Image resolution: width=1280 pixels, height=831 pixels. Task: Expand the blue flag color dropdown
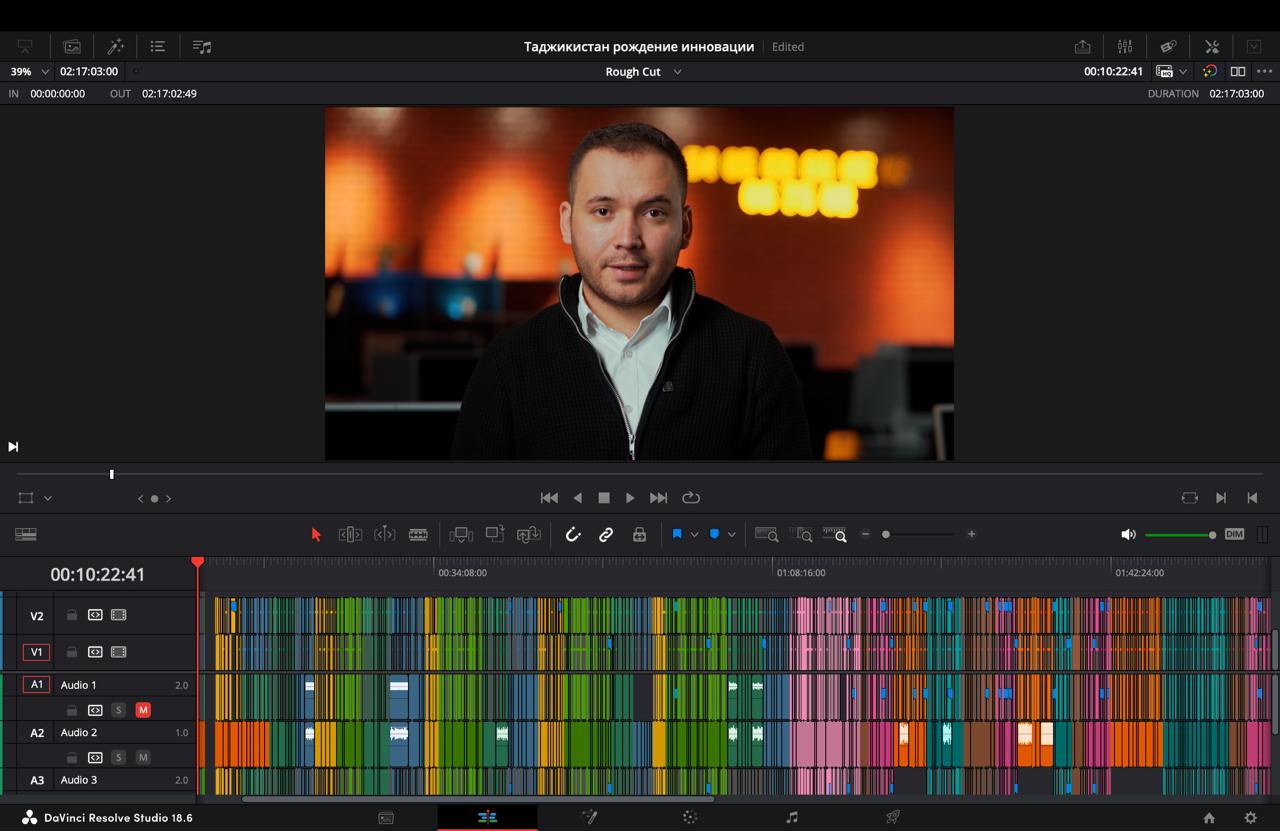[x=694, y=535]
